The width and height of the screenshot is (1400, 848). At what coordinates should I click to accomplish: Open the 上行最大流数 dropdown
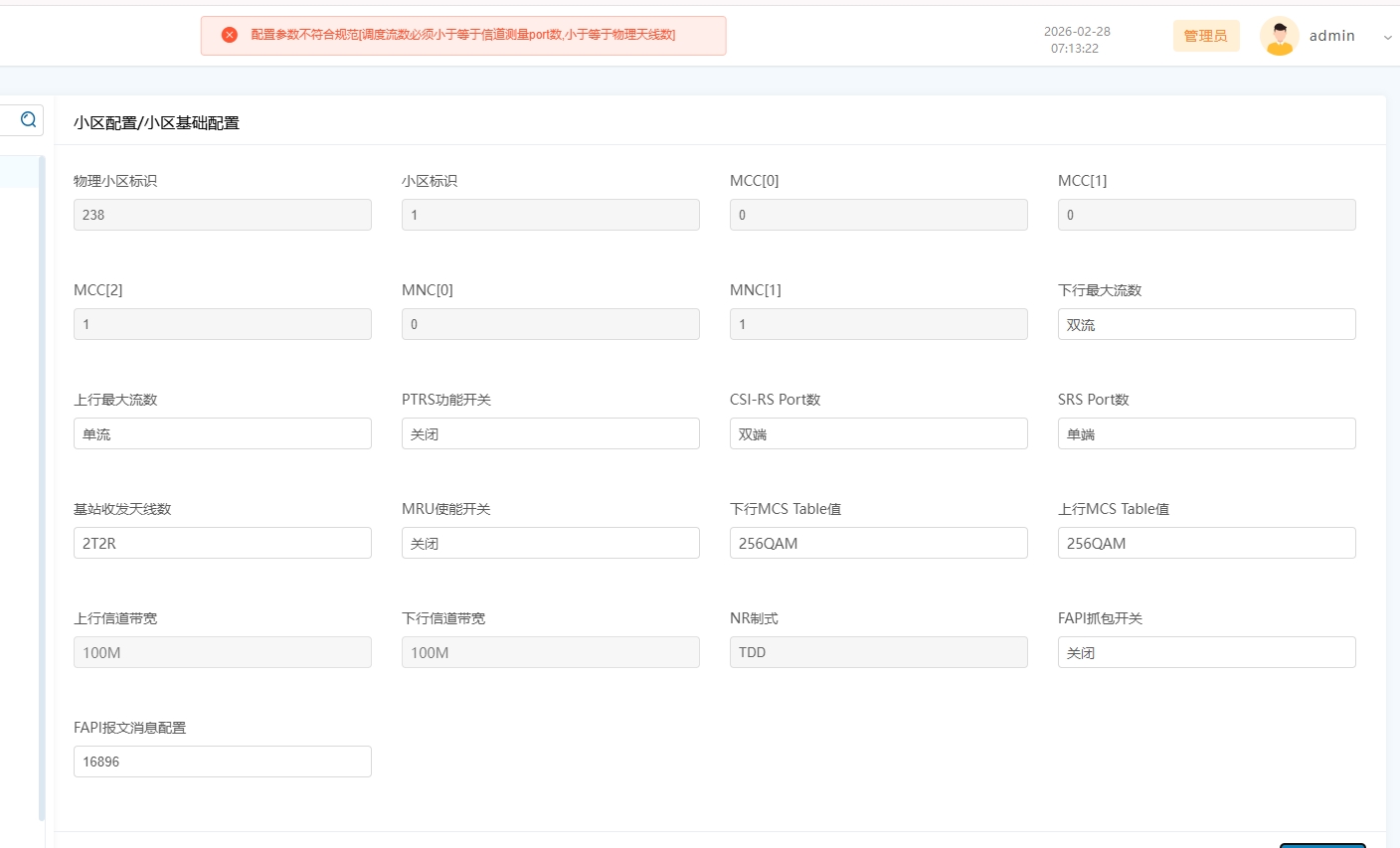tap(222, 433)
